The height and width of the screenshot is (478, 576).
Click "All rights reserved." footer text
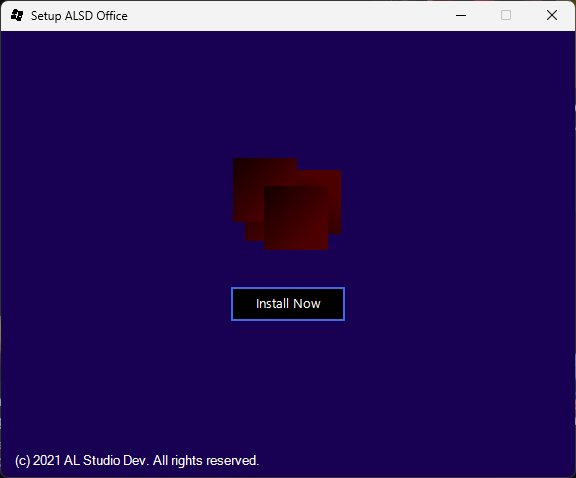206,460
